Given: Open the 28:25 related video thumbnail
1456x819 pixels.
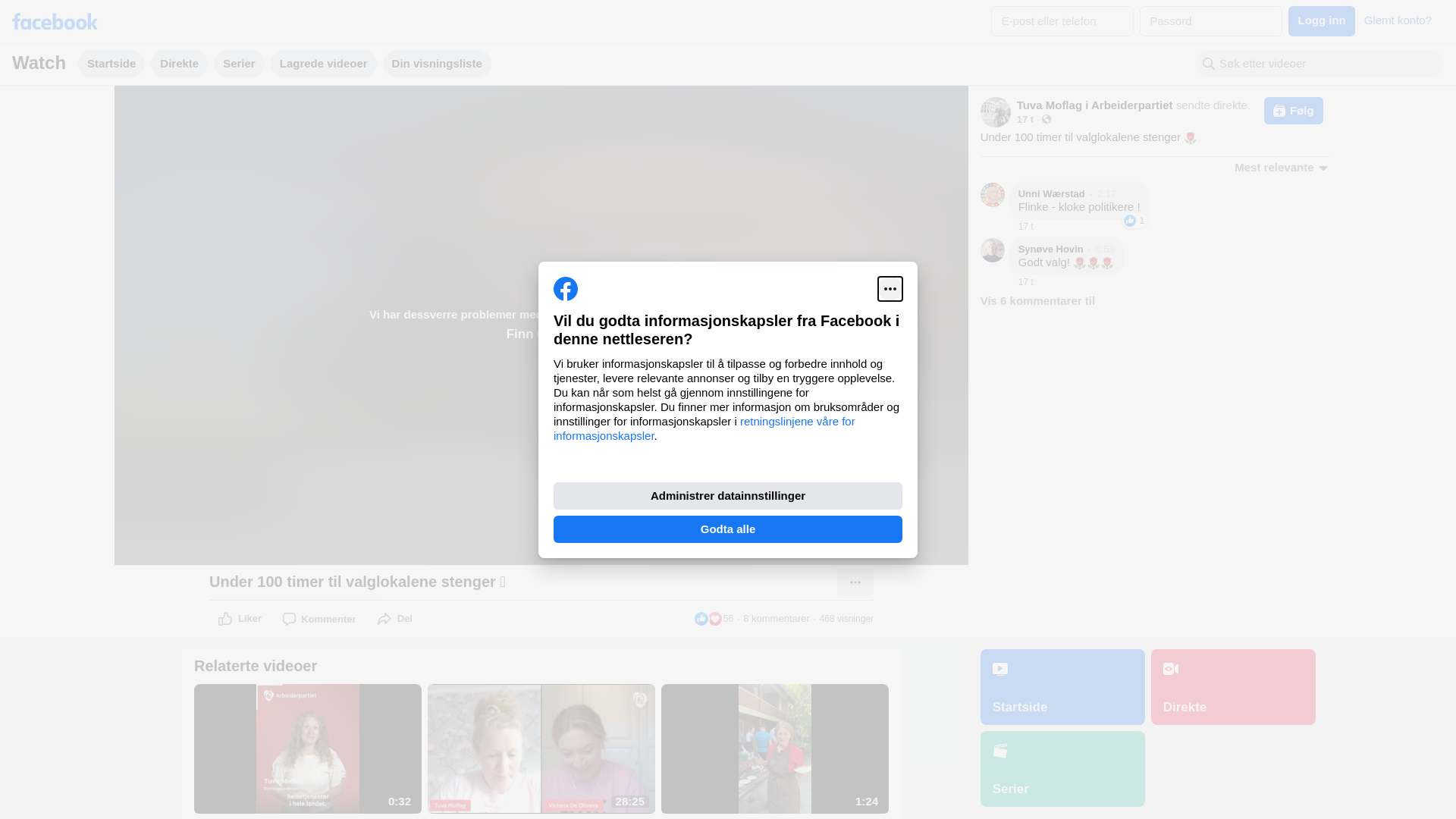Looking at the screenshot, I should [541, 748].
